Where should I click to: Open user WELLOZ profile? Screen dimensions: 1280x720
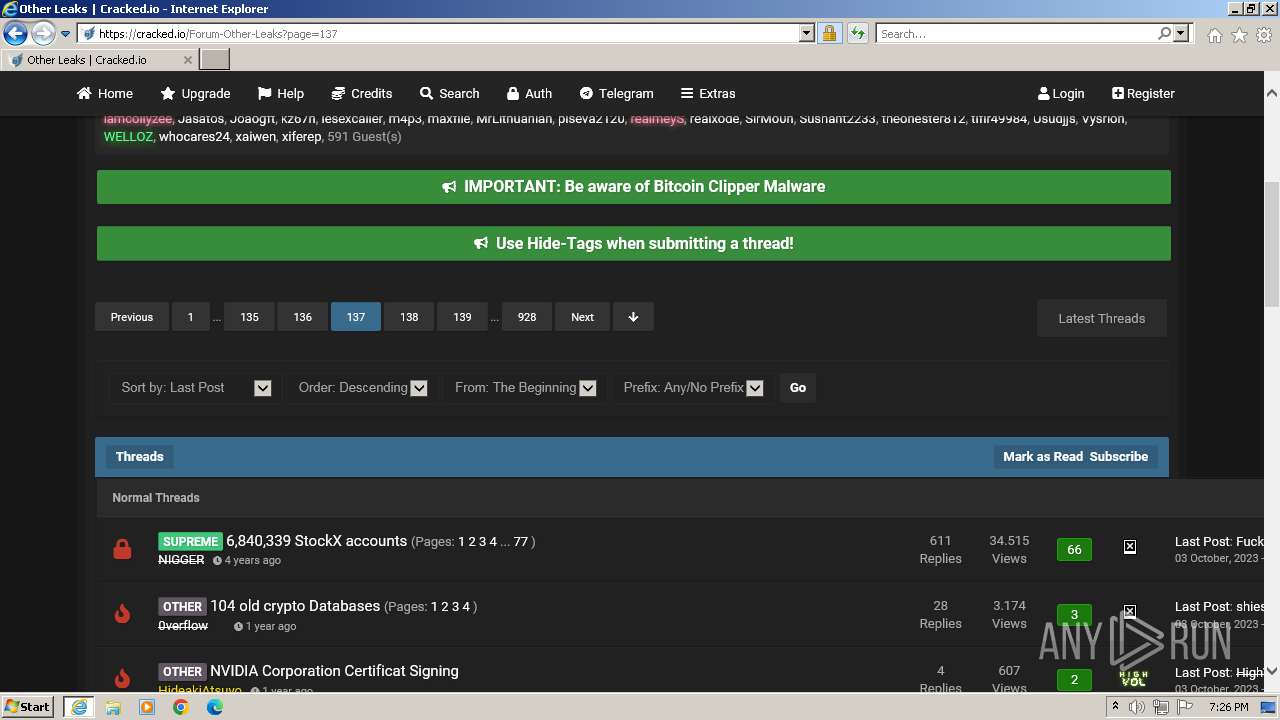point(128,137)
